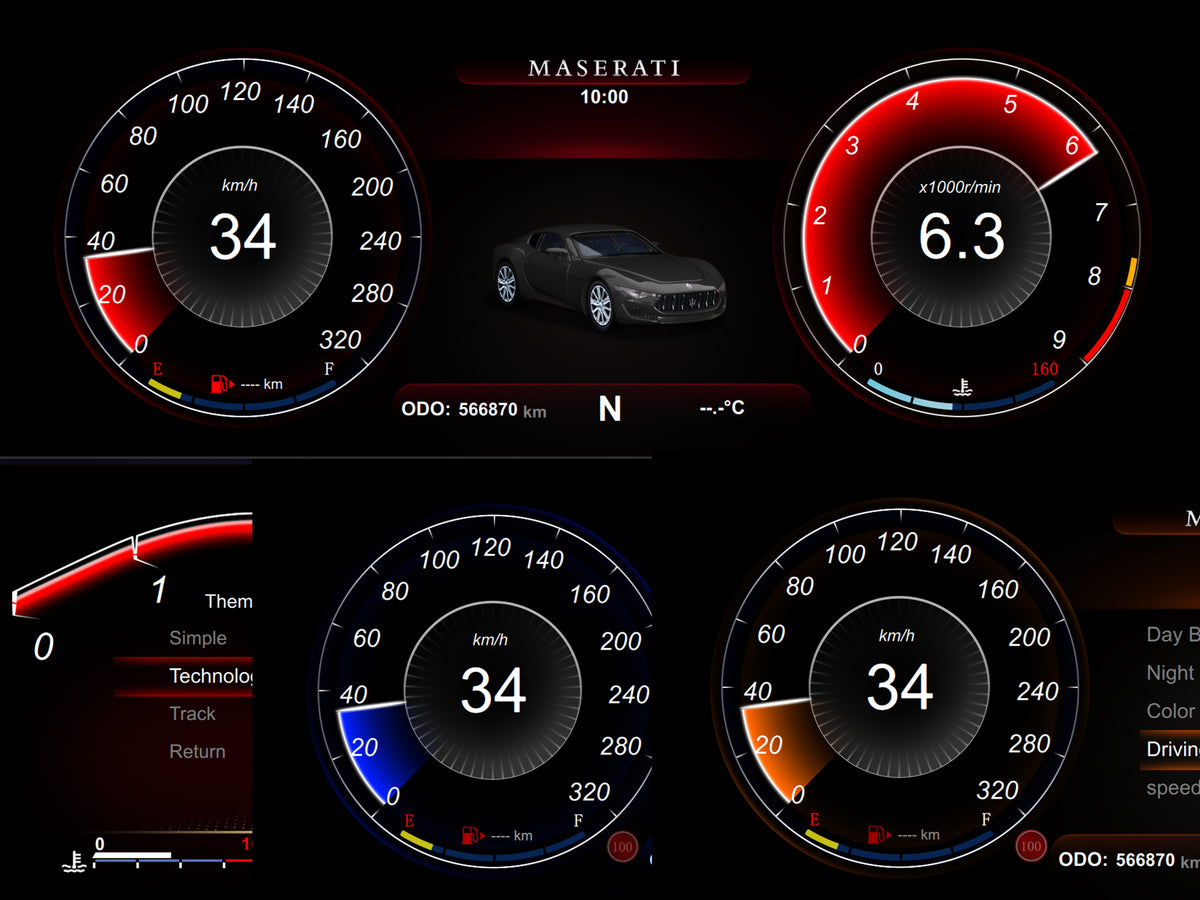
Task: Click the 6.3 tachometer reading
Action: (x=962, y=237)
